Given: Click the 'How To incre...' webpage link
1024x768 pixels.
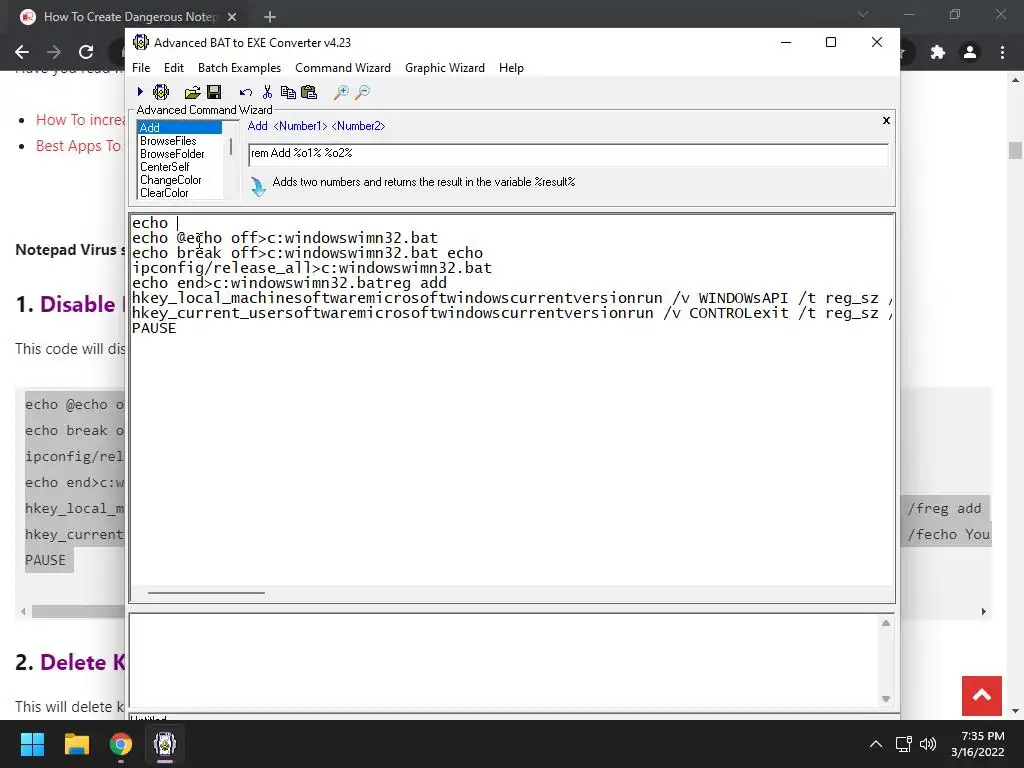Looking at the screenshot, I should coord(80,120).
